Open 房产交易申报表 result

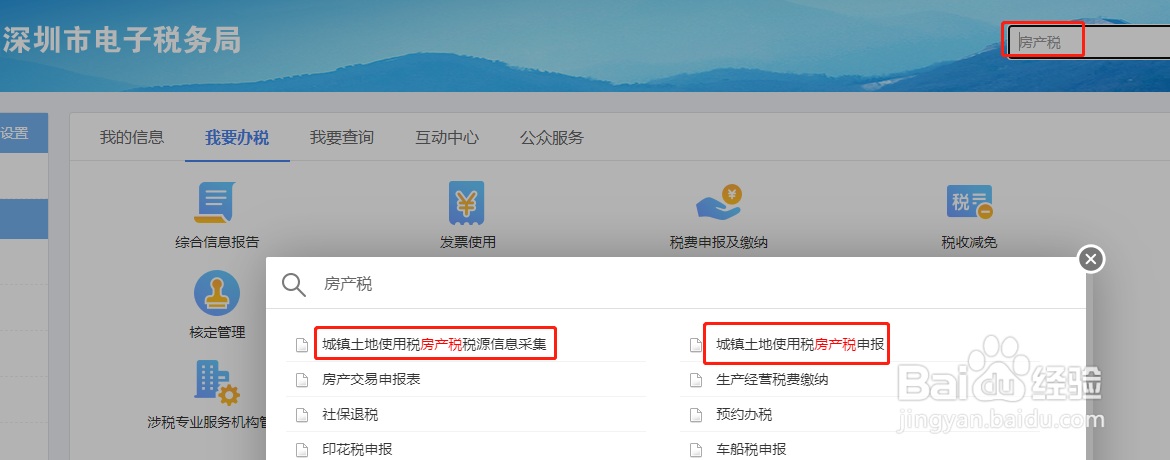tap(372, 379)
